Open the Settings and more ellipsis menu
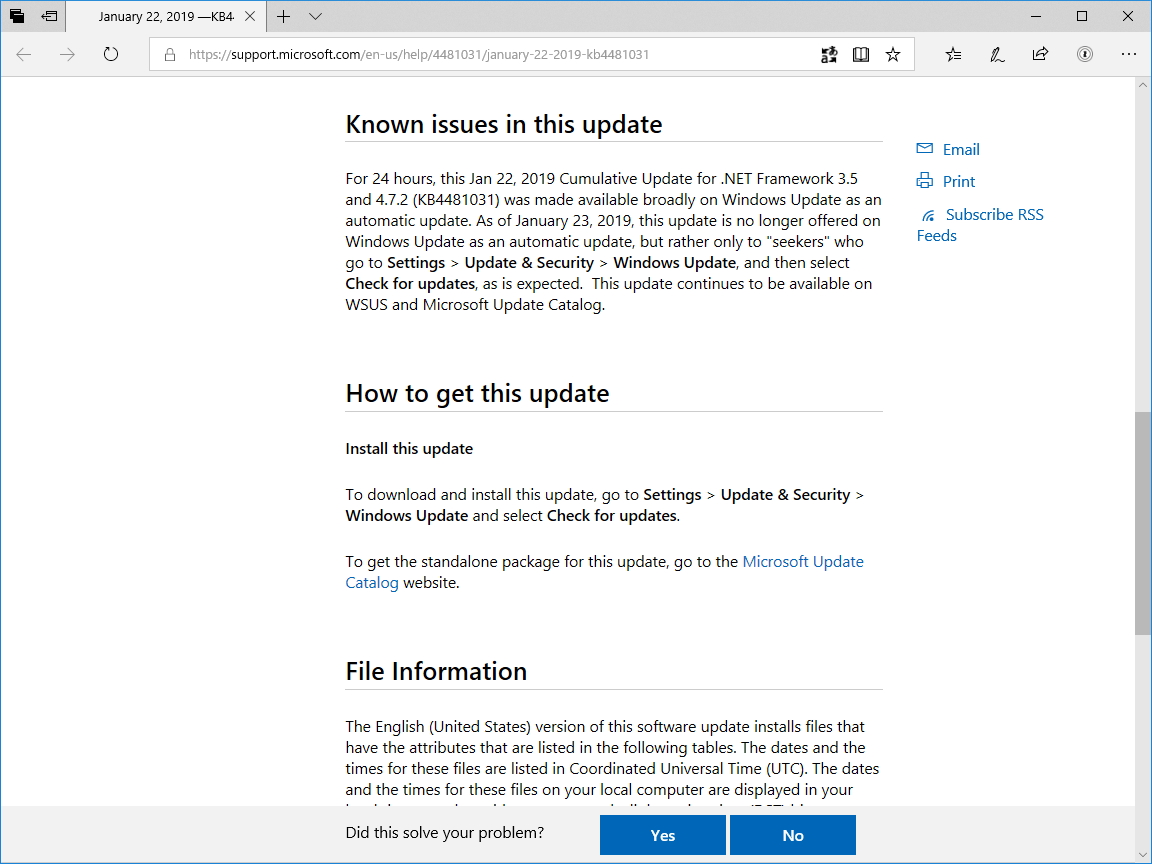Screen dimensions: 1152x864 [x=1128, y=54]
